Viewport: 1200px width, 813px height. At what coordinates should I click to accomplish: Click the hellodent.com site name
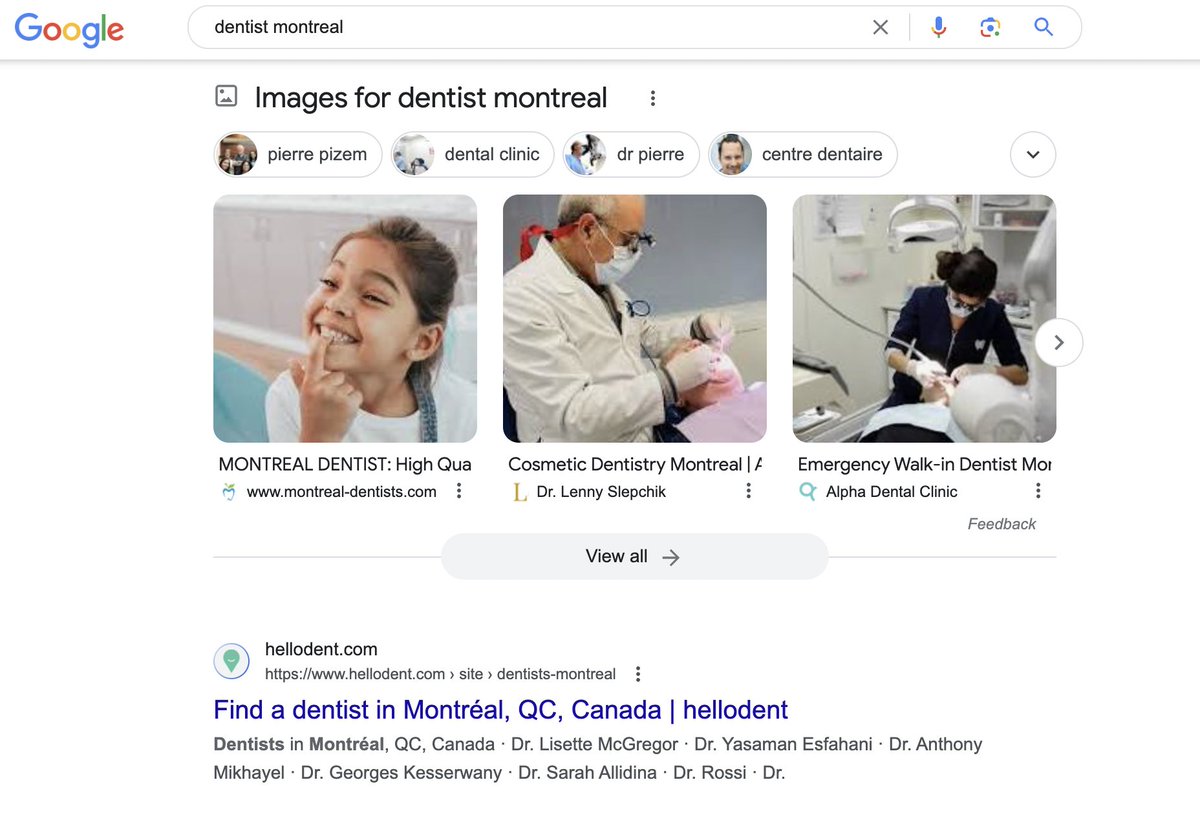coord(321,649)
